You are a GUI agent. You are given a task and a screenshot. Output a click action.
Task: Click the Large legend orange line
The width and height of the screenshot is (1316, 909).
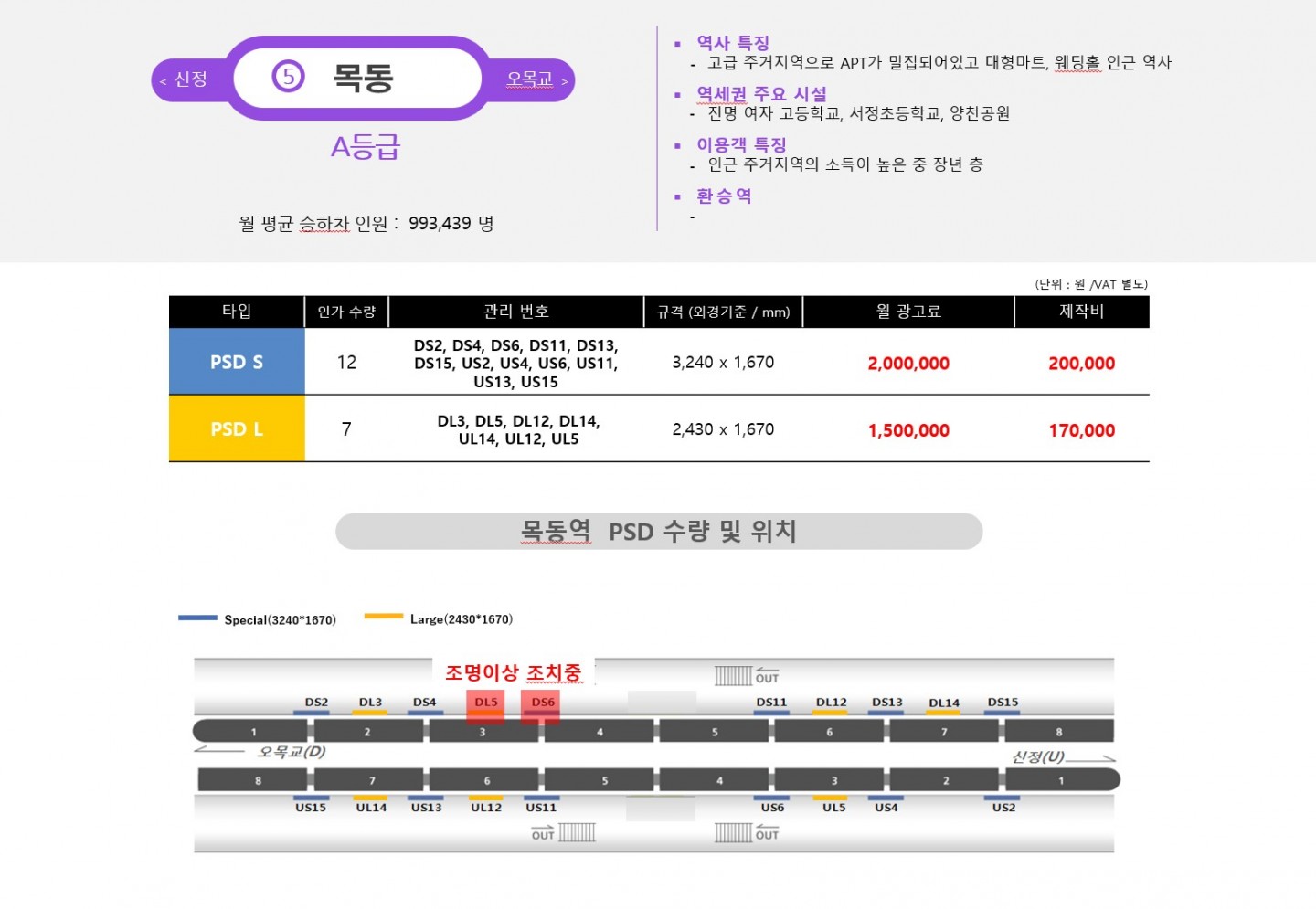tap(384, 617)
